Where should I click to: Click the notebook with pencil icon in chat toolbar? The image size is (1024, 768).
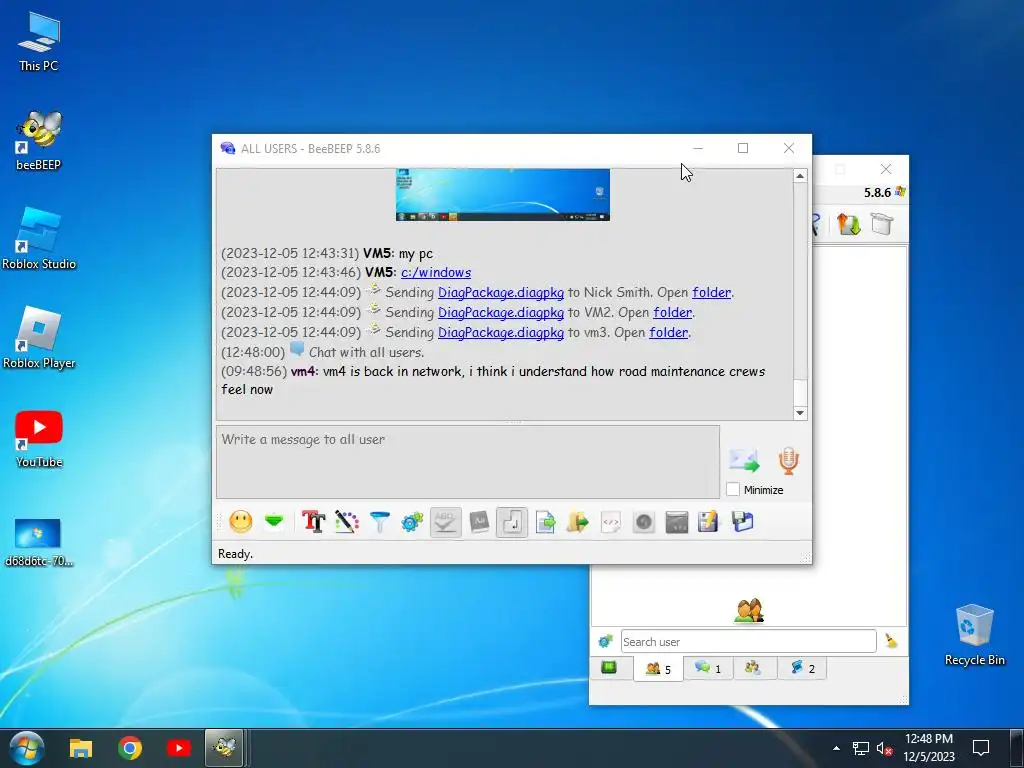pyautogui.click(x=709, y=522)
